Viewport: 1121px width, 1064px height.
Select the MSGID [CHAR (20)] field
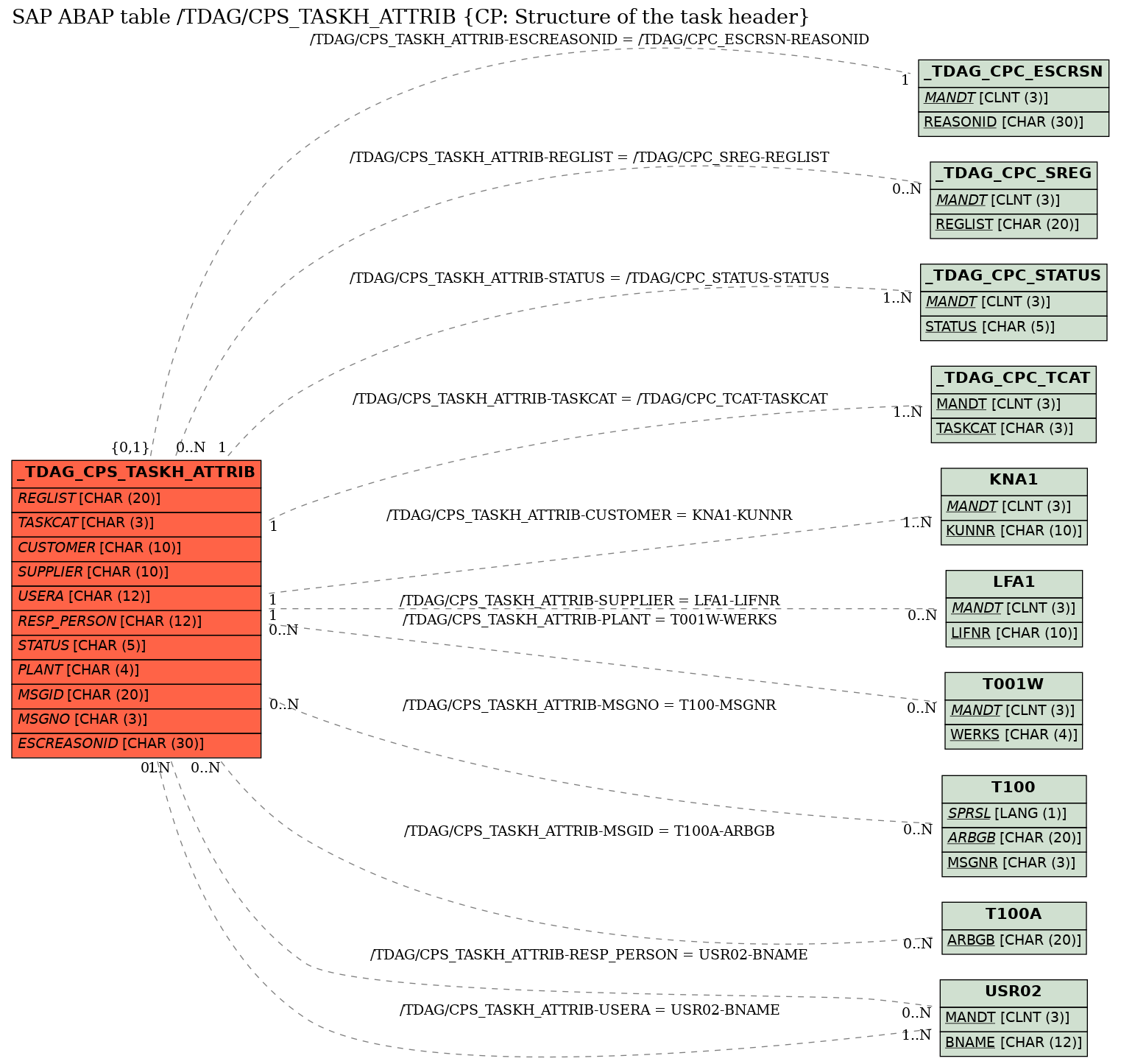click(136, 696)
